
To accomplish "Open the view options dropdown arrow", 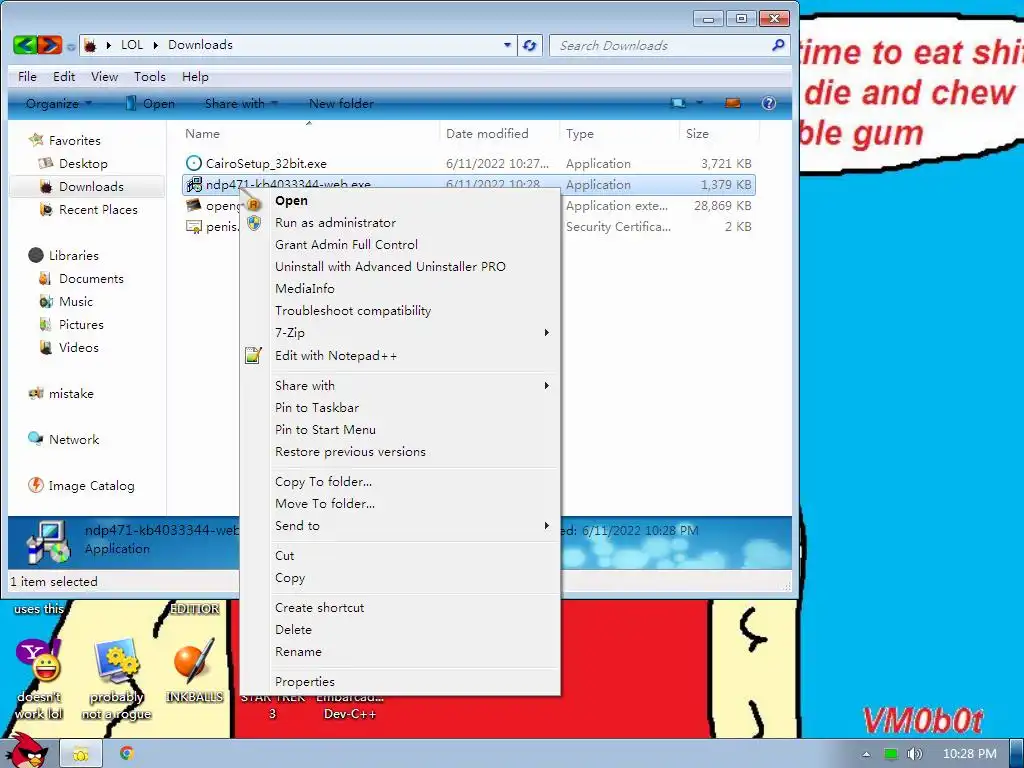I will pos(699,103).
